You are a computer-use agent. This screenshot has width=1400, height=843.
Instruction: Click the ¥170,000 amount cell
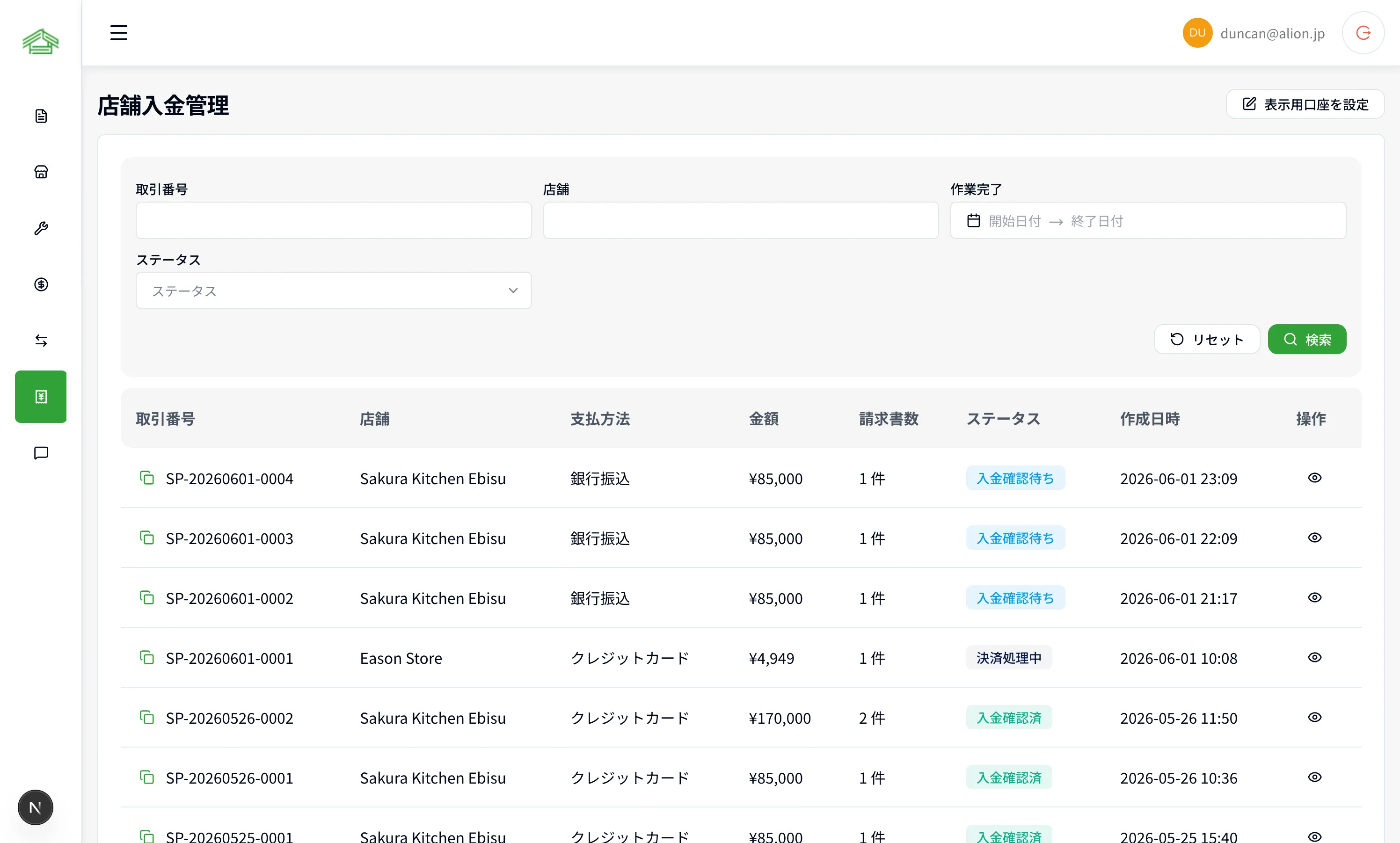pyautogui.click(x=780, y=718)
